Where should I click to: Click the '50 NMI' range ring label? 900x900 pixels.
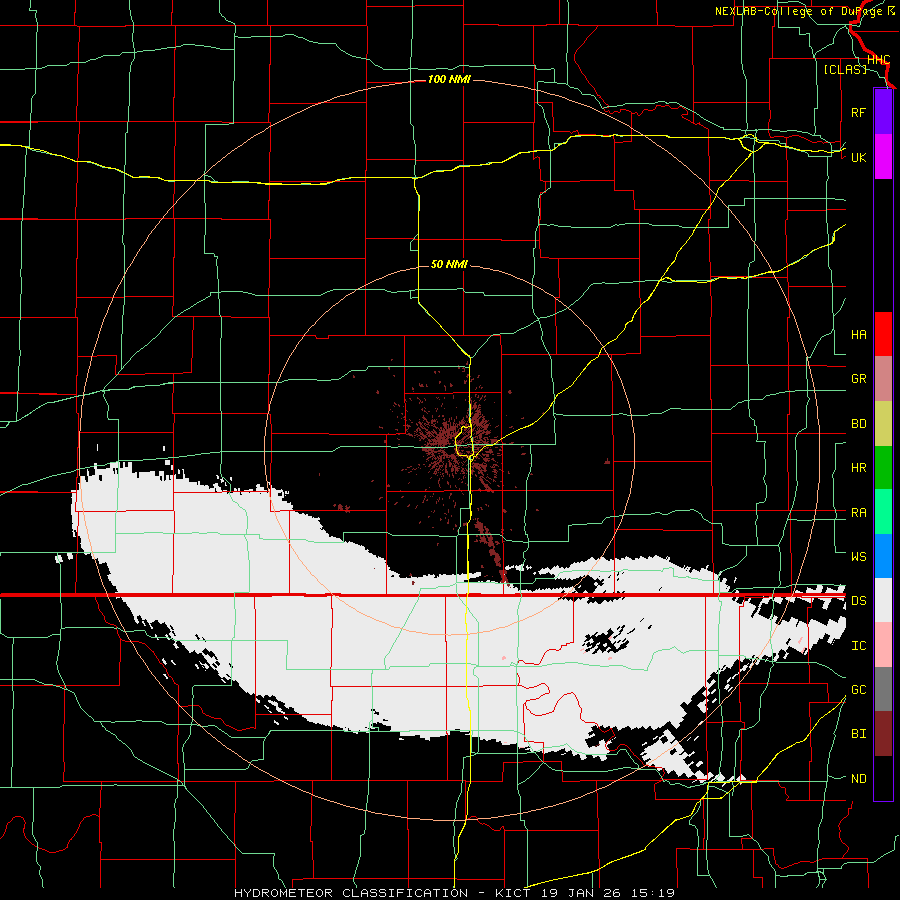click(449, 264)
